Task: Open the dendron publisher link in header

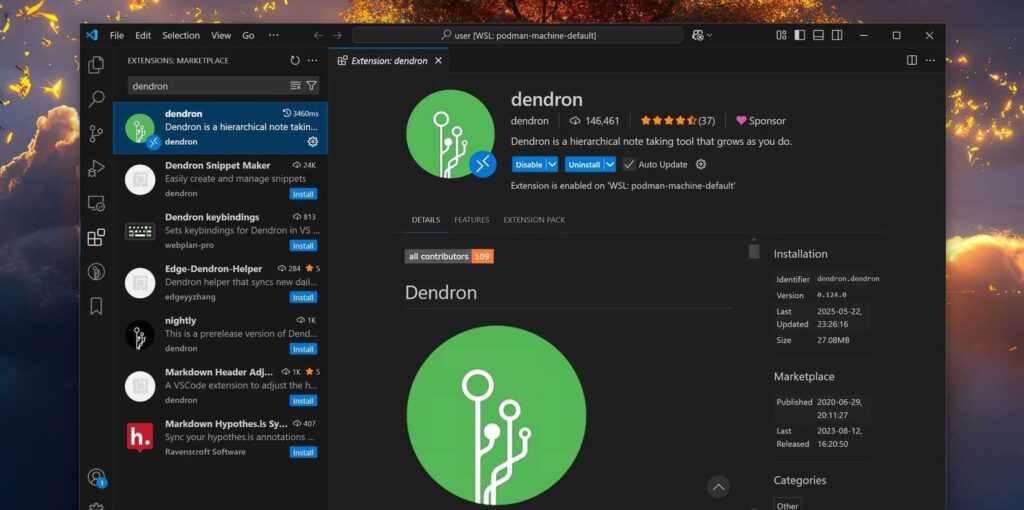Action: (x=530, y=121)
